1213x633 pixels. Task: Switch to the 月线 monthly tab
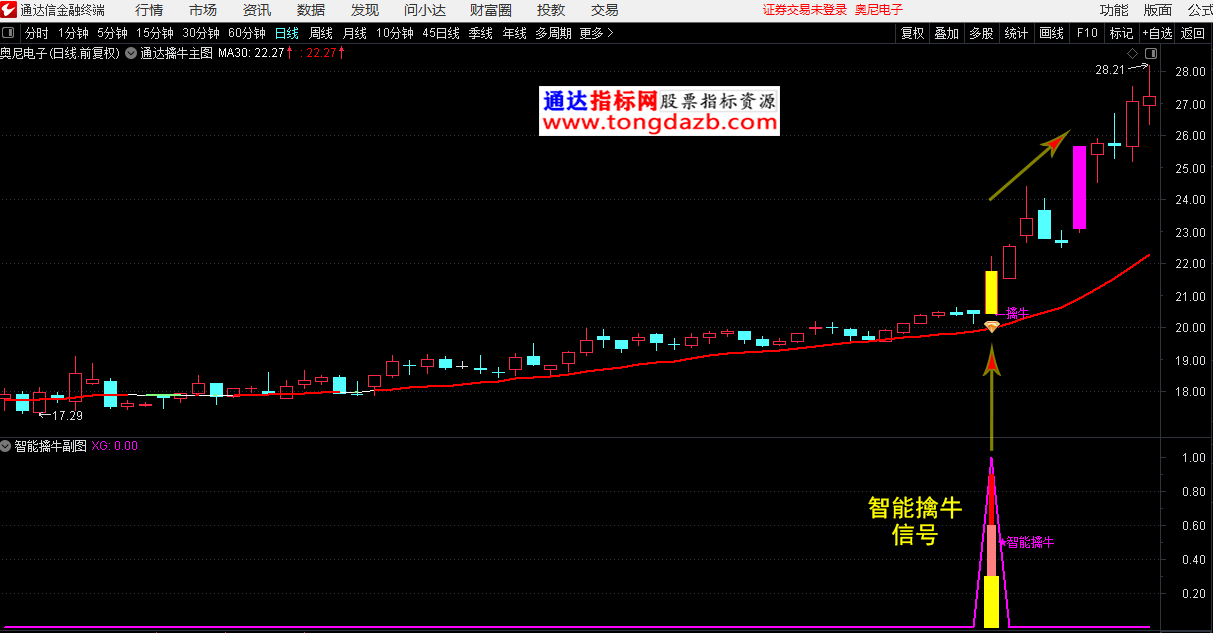354,33
